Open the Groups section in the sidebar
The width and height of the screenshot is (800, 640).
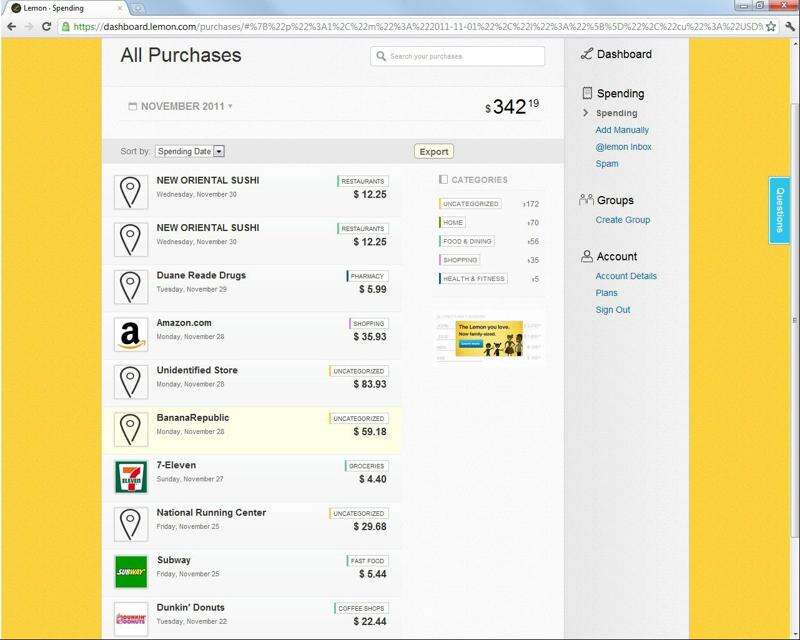click(615, 200)
